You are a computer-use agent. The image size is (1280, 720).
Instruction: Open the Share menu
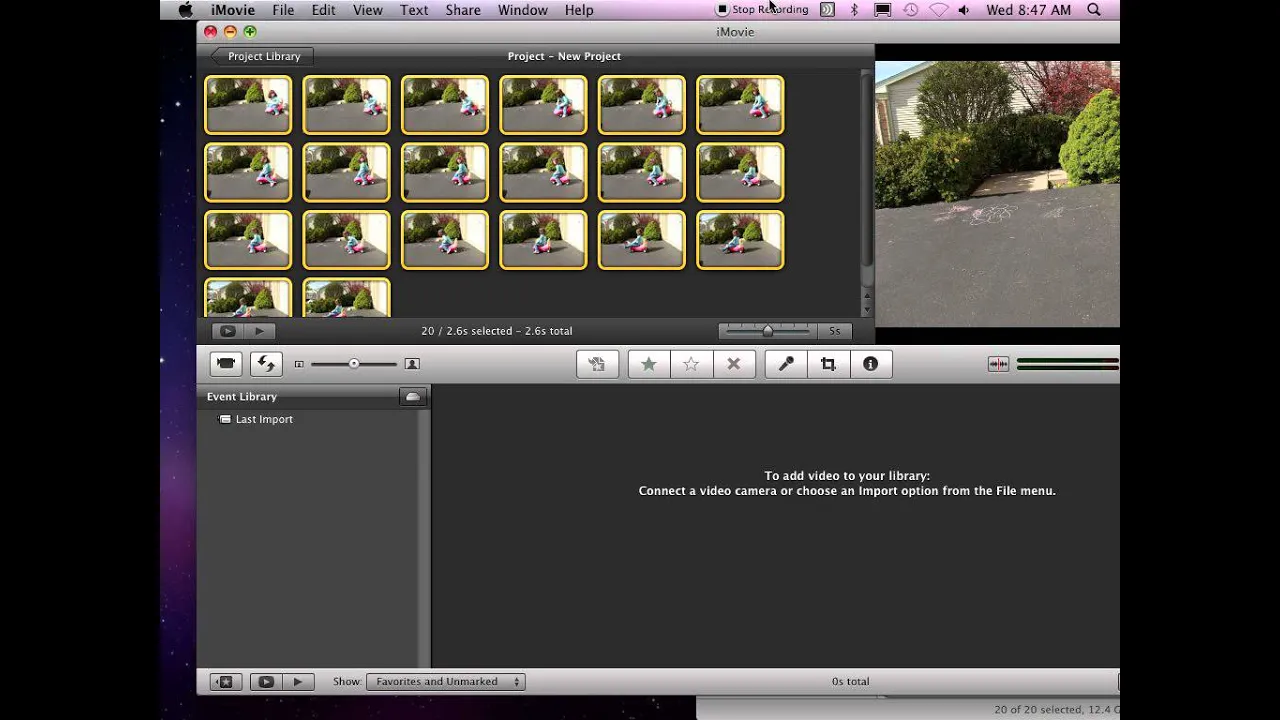(463, 10)
